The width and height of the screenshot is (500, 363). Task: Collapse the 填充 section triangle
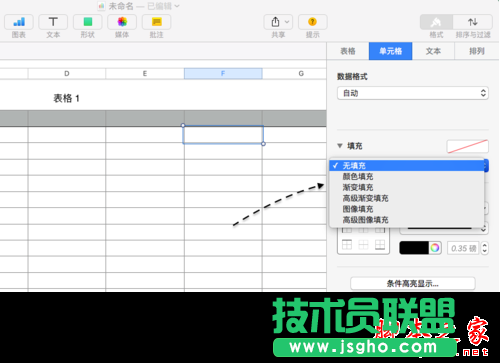[340, 146]
